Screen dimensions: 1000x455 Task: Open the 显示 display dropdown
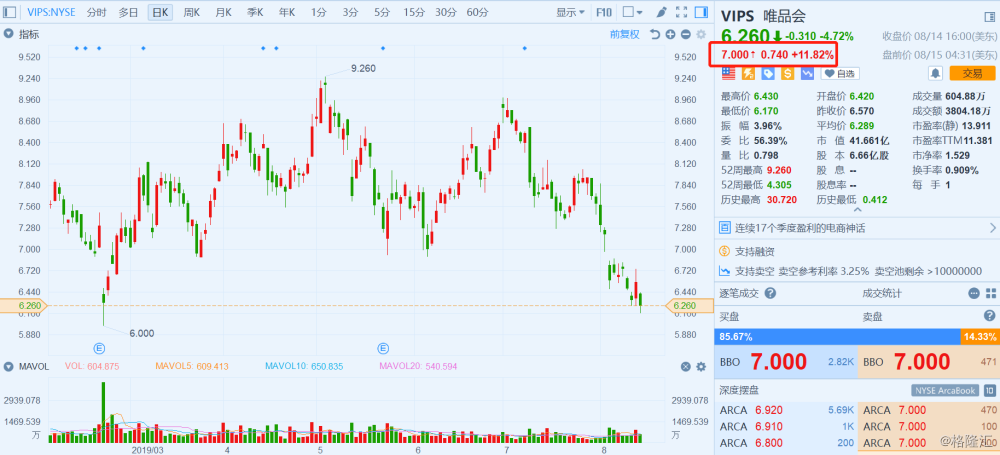(571, 13)
